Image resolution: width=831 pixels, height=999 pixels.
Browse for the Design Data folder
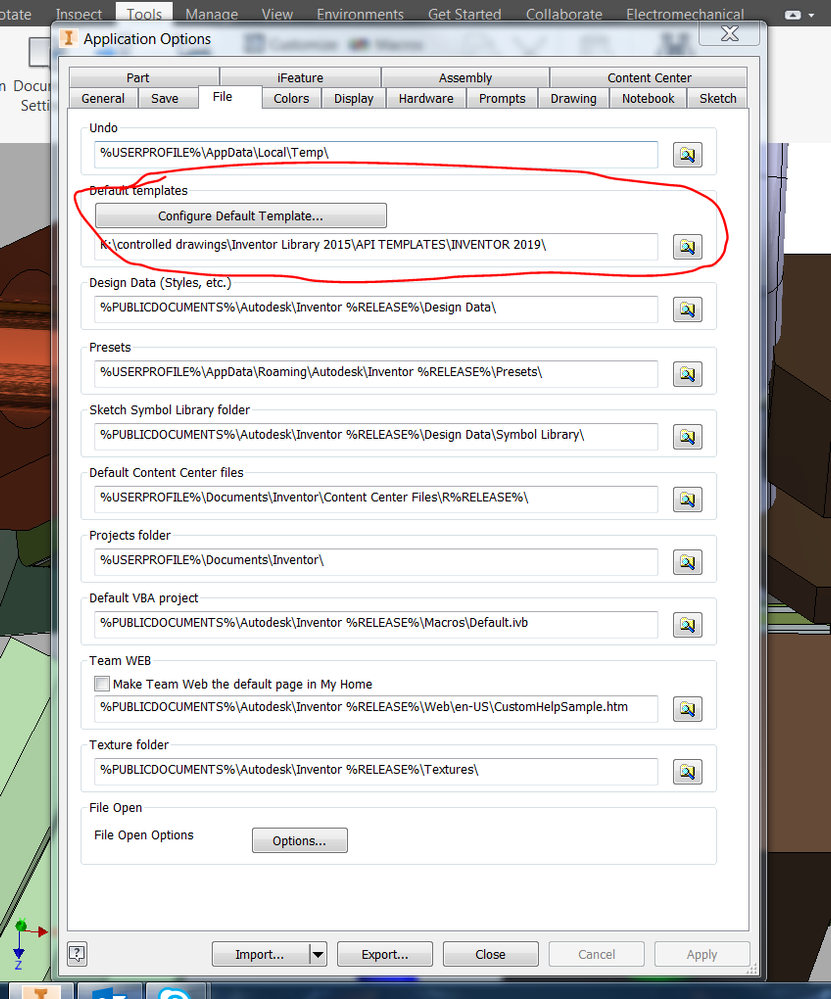688,310
